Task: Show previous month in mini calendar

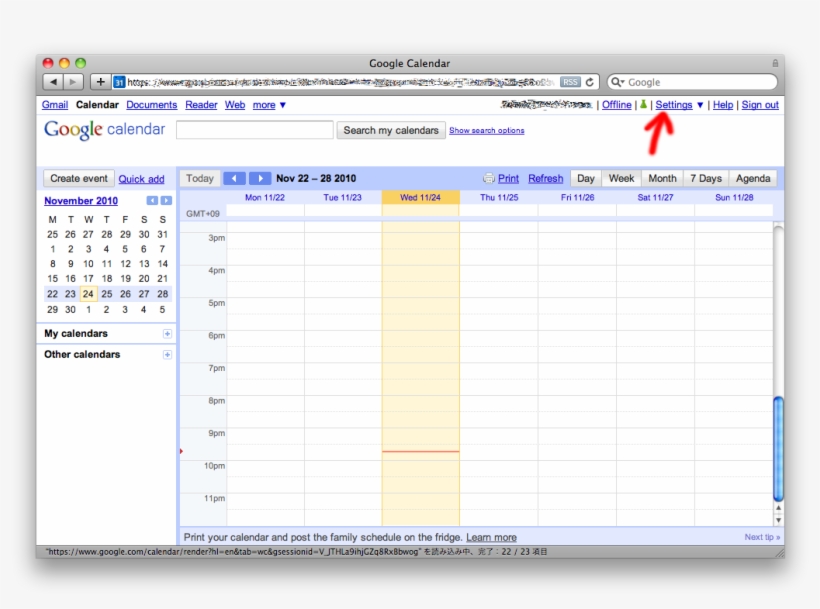Action: 152,201
